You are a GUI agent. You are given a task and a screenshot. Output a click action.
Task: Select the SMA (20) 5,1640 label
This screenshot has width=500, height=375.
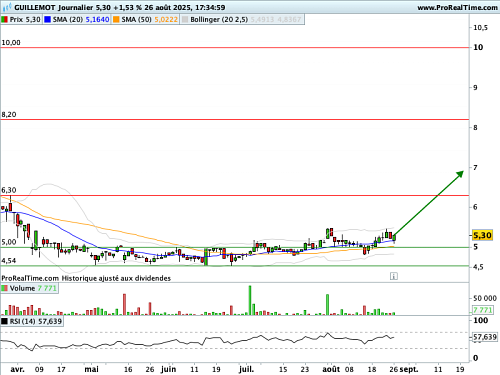click(81, 20)
